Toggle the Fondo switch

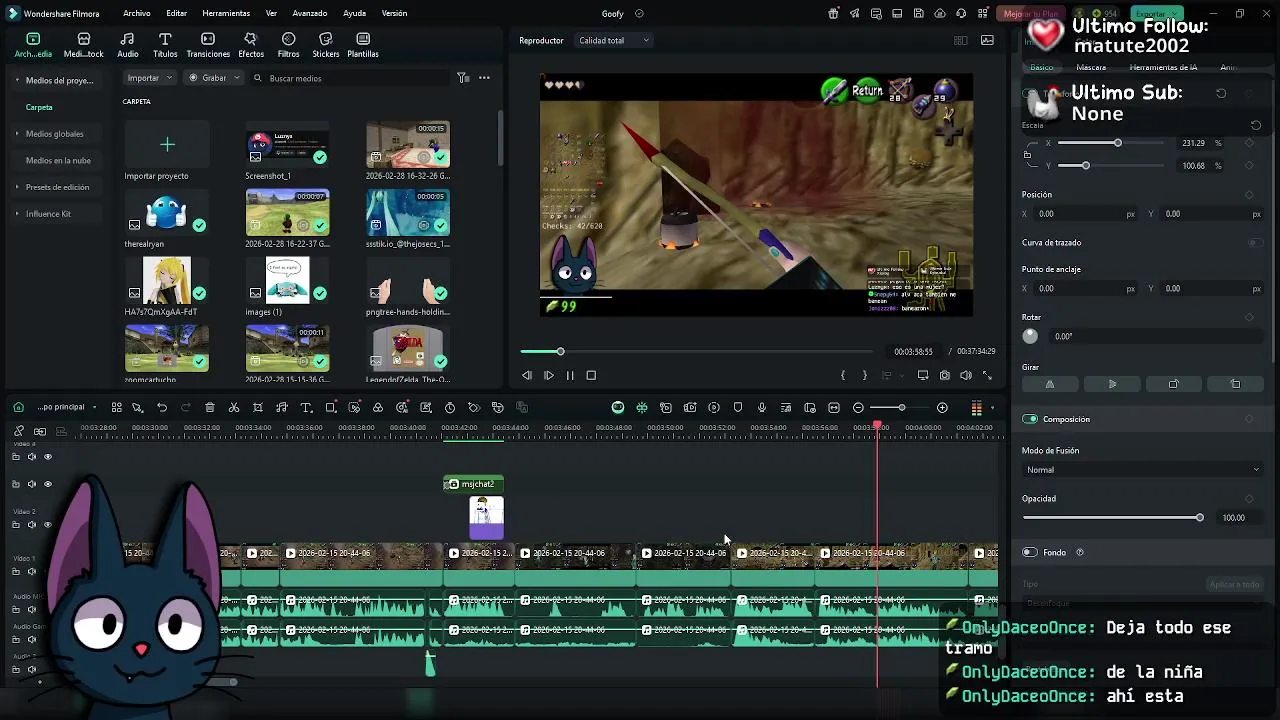pos(1030,552)
